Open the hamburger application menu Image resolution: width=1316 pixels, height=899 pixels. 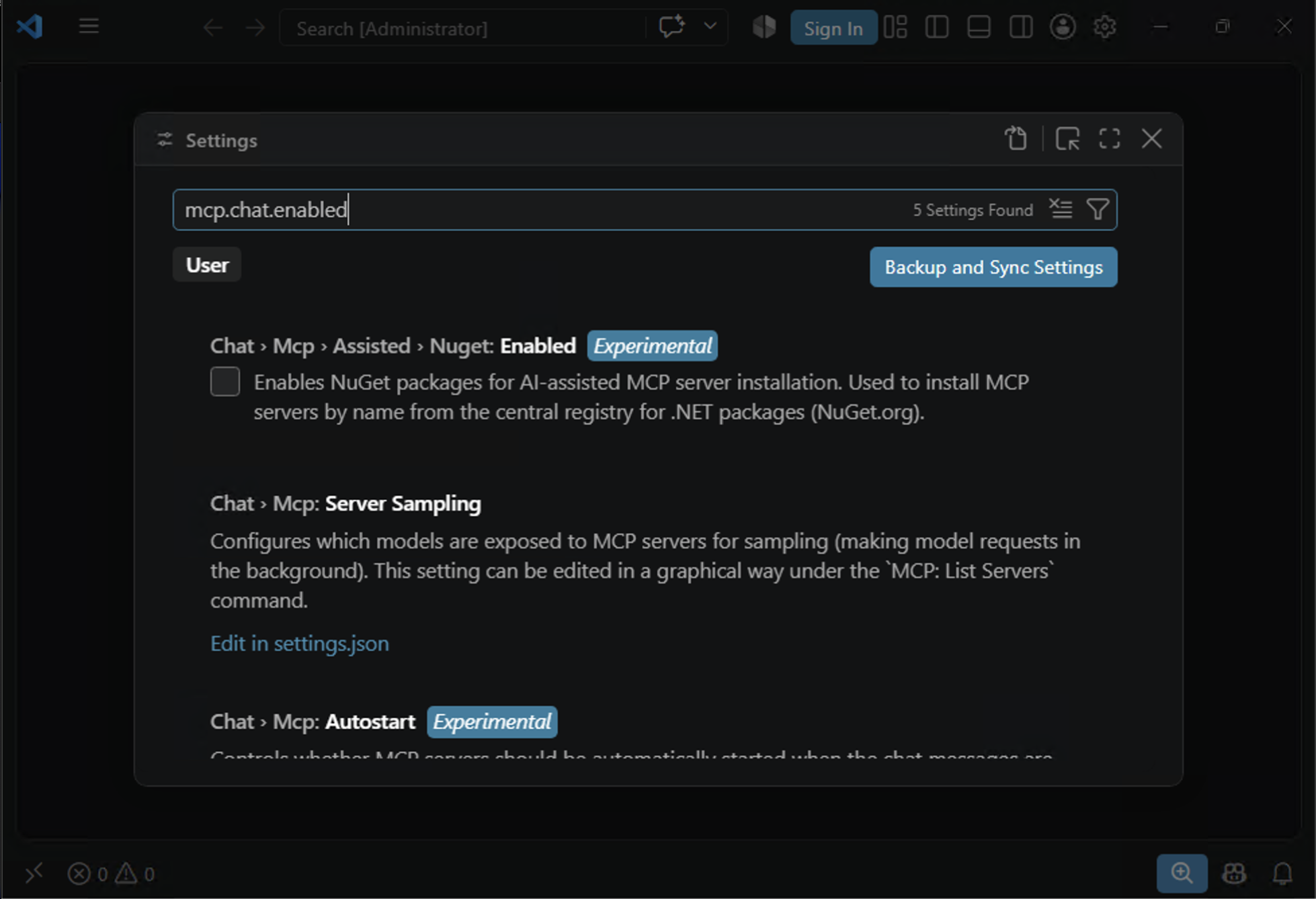(89, 27)
